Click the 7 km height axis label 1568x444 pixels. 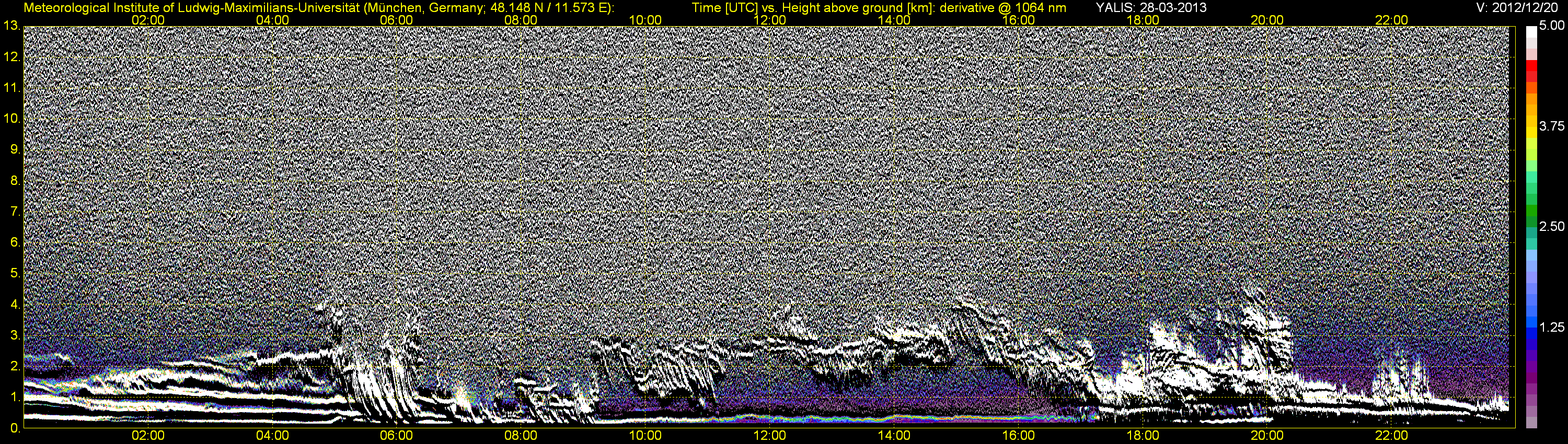[15, 212]
